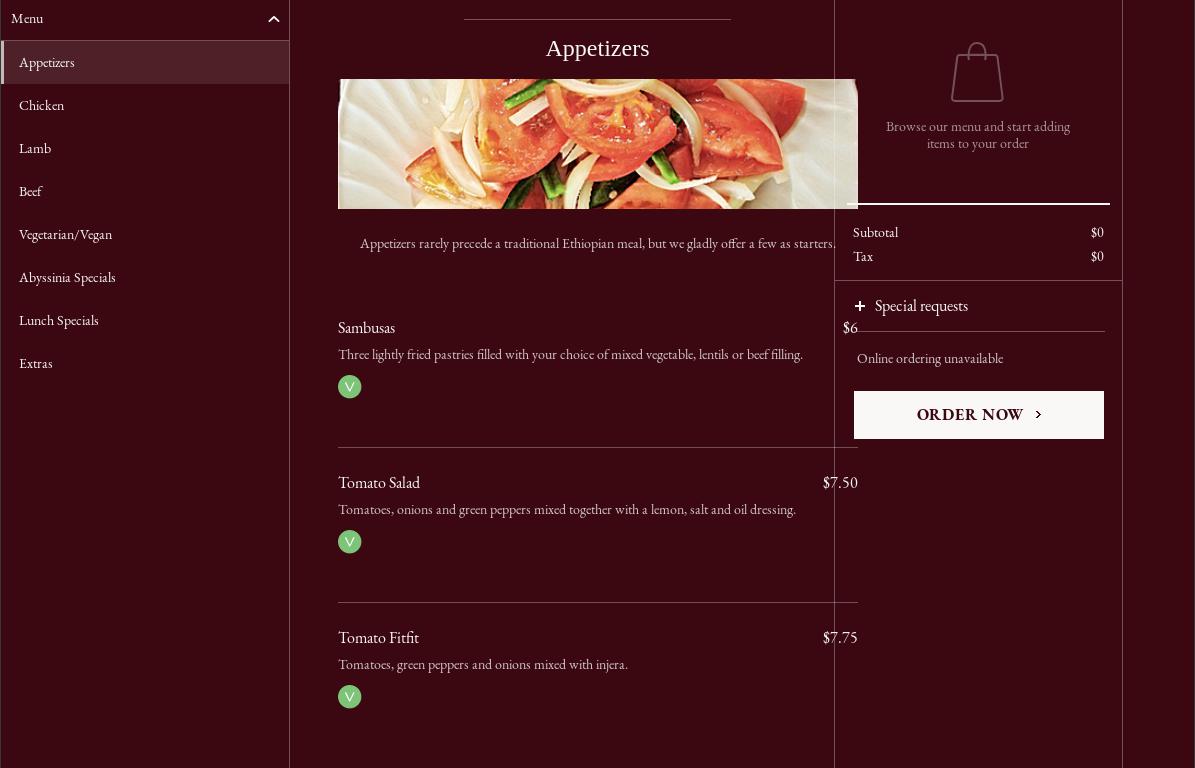Click the arrow icon on Order Now
This screenshot has width=1195, height=768.
(1038, 415)
